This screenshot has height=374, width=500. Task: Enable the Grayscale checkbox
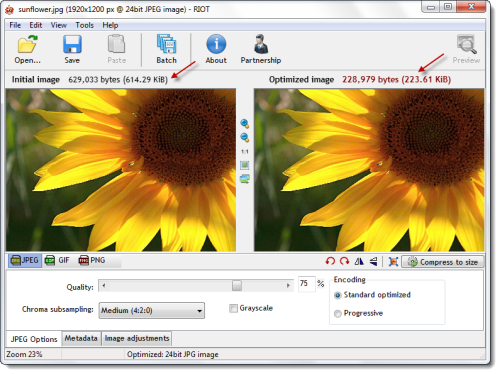click(233, 308)
